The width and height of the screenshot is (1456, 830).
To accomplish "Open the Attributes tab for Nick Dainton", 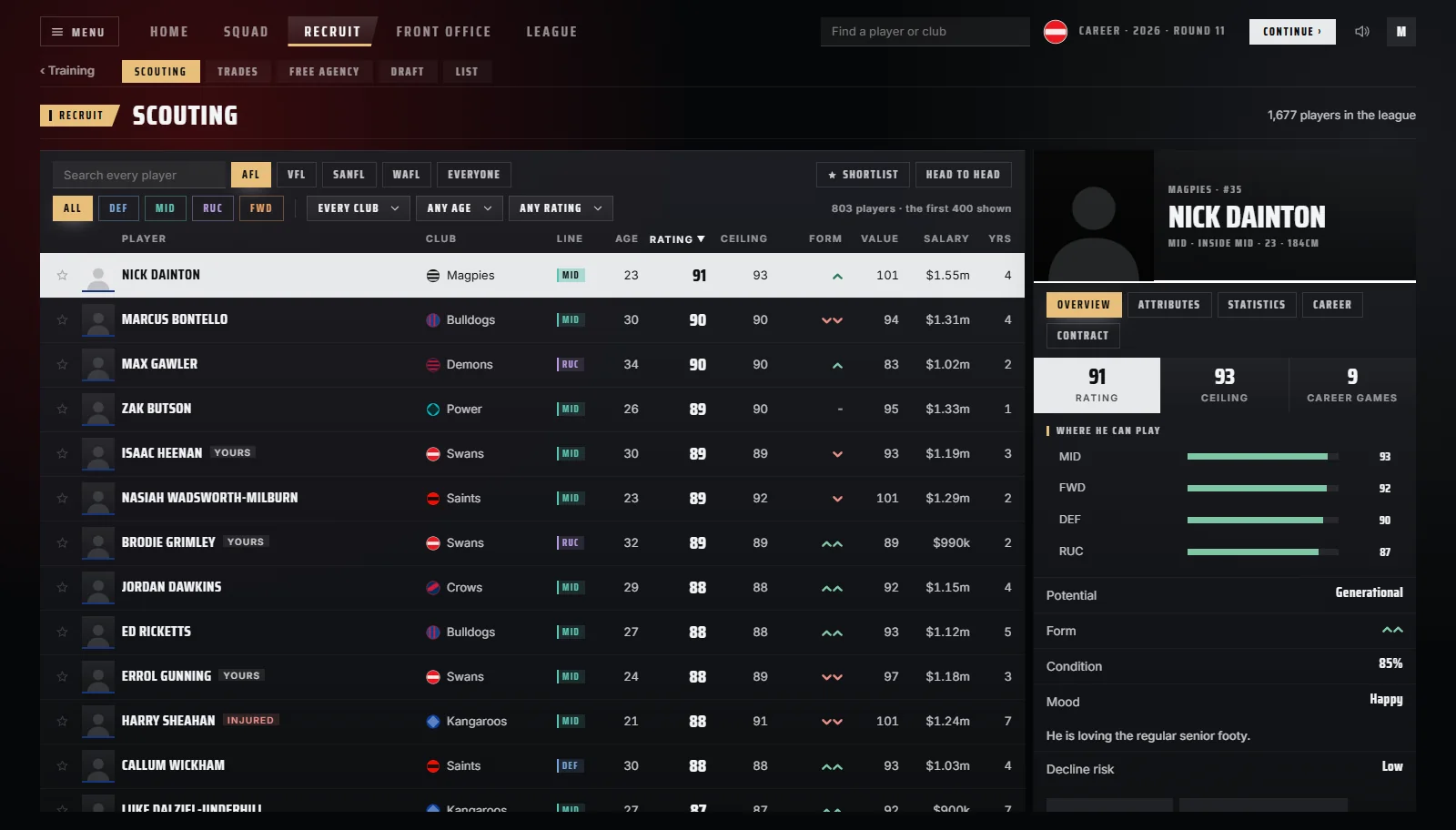I will [x=1168, y=305].
